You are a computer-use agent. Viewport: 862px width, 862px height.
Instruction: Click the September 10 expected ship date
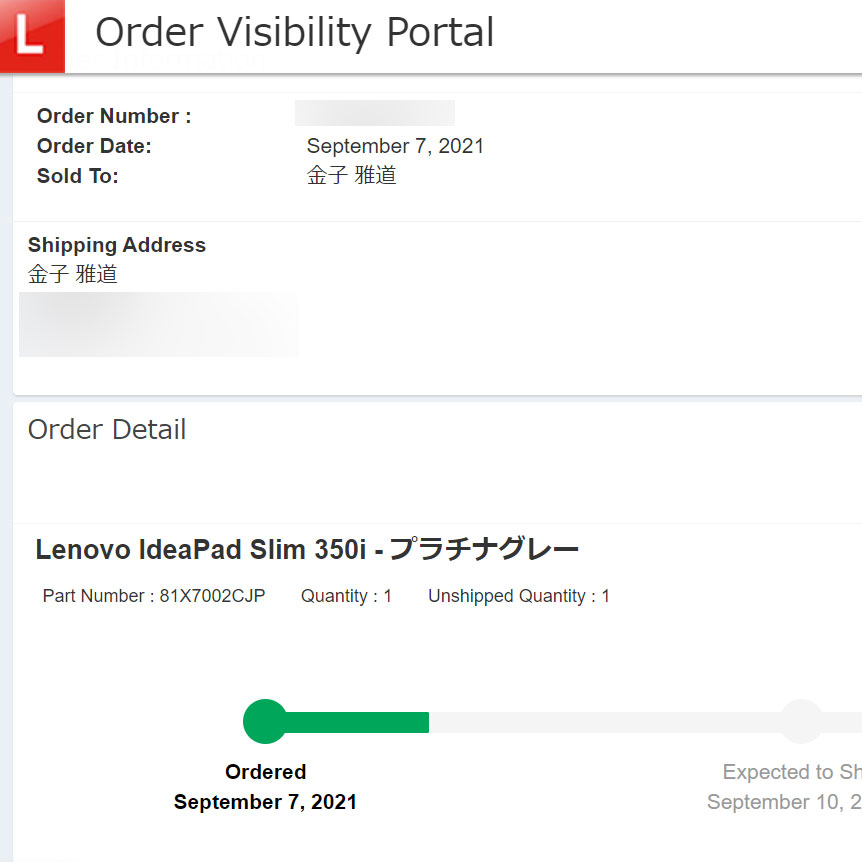tap(784, 802)
